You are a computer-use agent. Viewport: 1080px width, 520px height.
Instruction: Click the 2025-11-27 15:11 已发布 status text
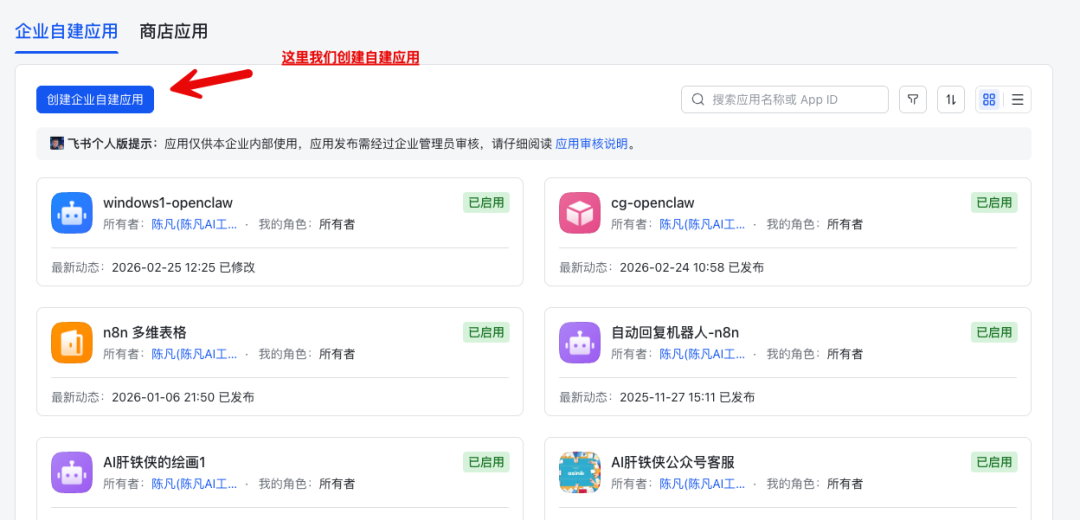click(687, 397)
